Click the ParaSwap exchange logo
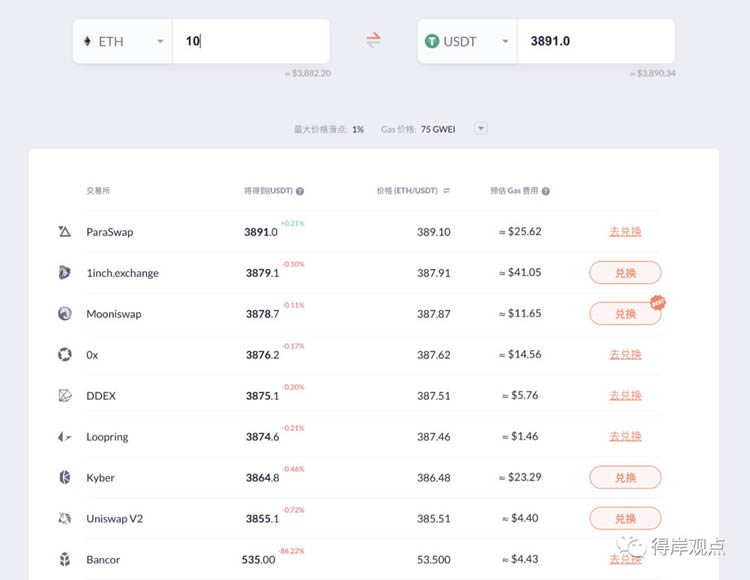The width and height of the screenshot is (750, 580). (x=65, y=232)
